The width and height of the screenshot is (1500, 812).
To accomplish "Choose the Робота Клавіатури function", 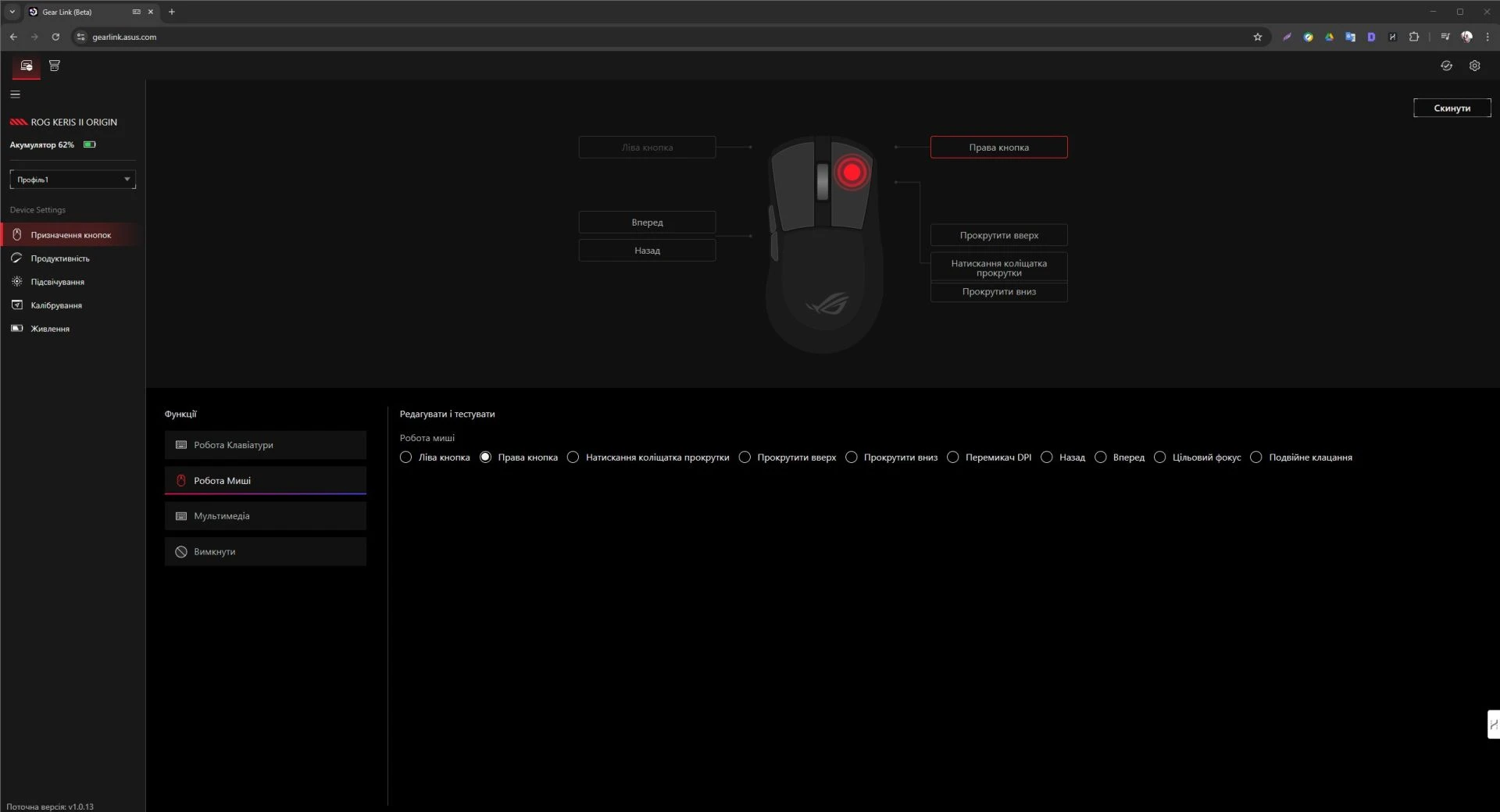I will pos(265,445).
